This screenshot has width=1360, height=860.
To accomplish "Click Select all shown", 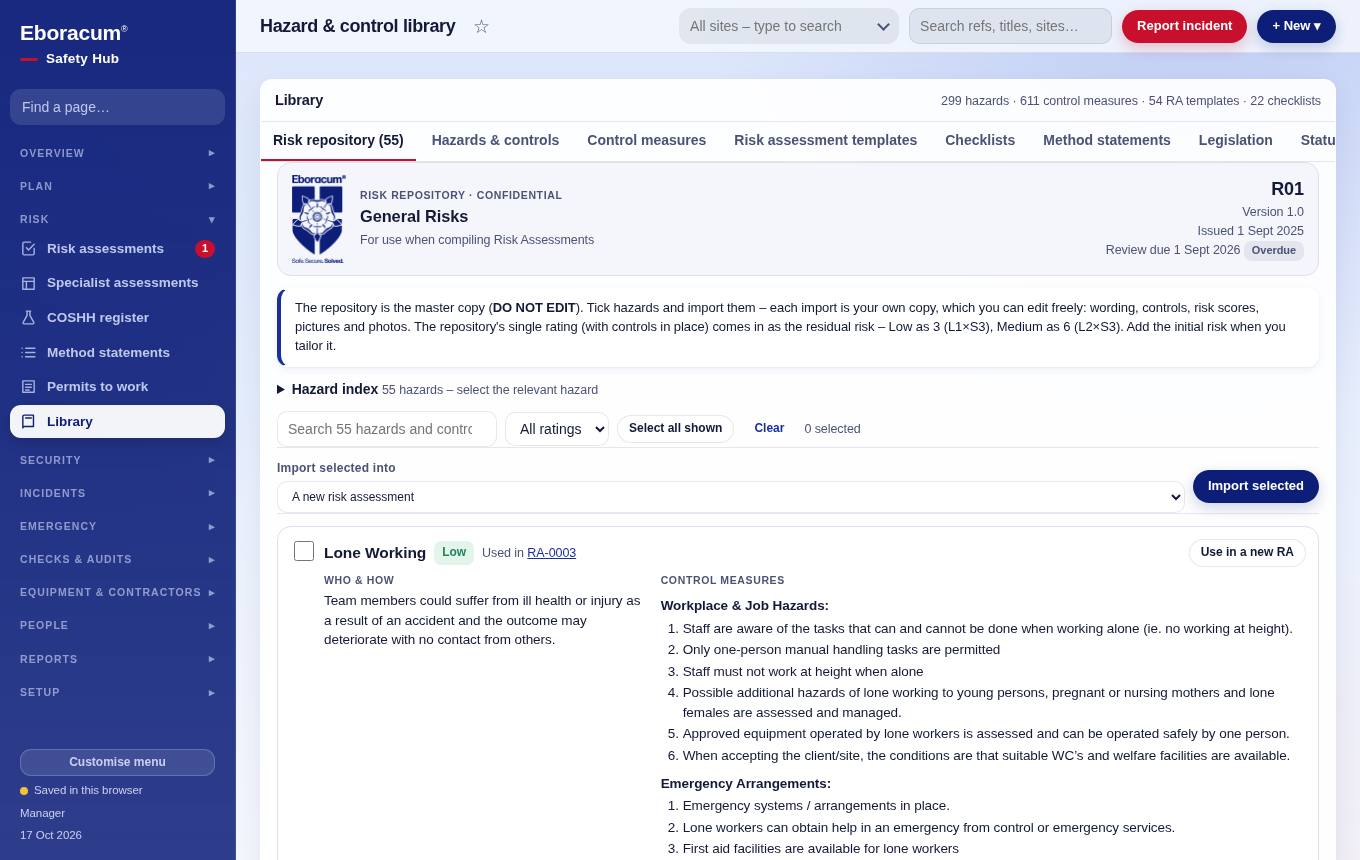I will tap(675, 429).
